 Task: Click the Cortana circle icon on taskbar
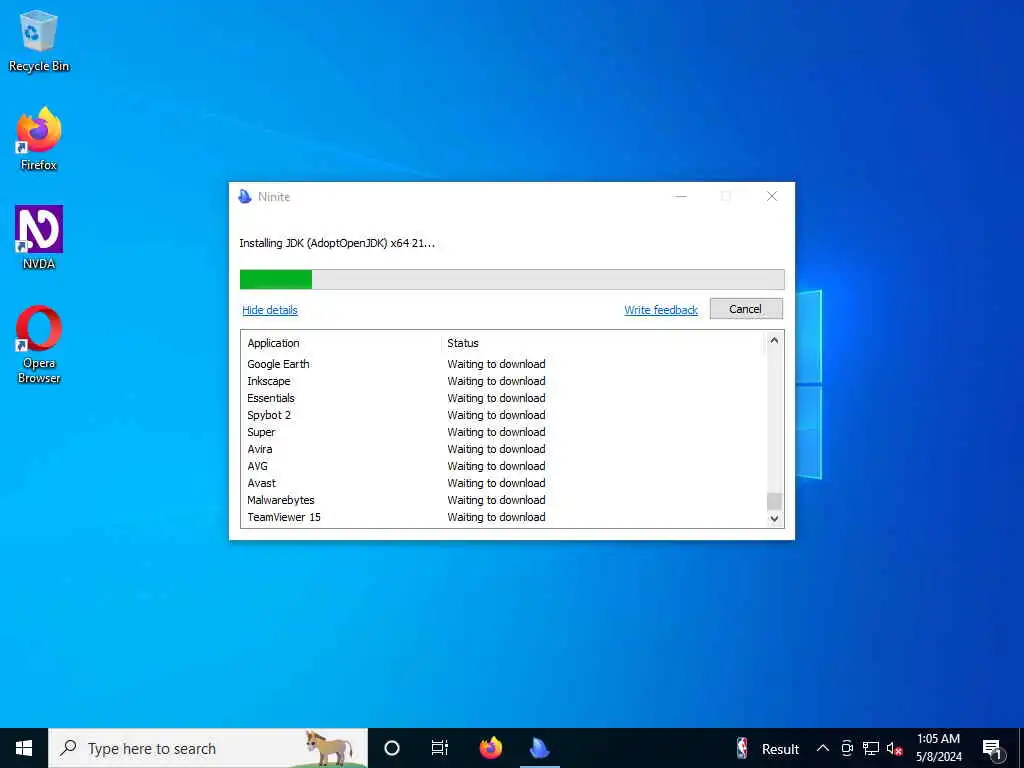392,748
